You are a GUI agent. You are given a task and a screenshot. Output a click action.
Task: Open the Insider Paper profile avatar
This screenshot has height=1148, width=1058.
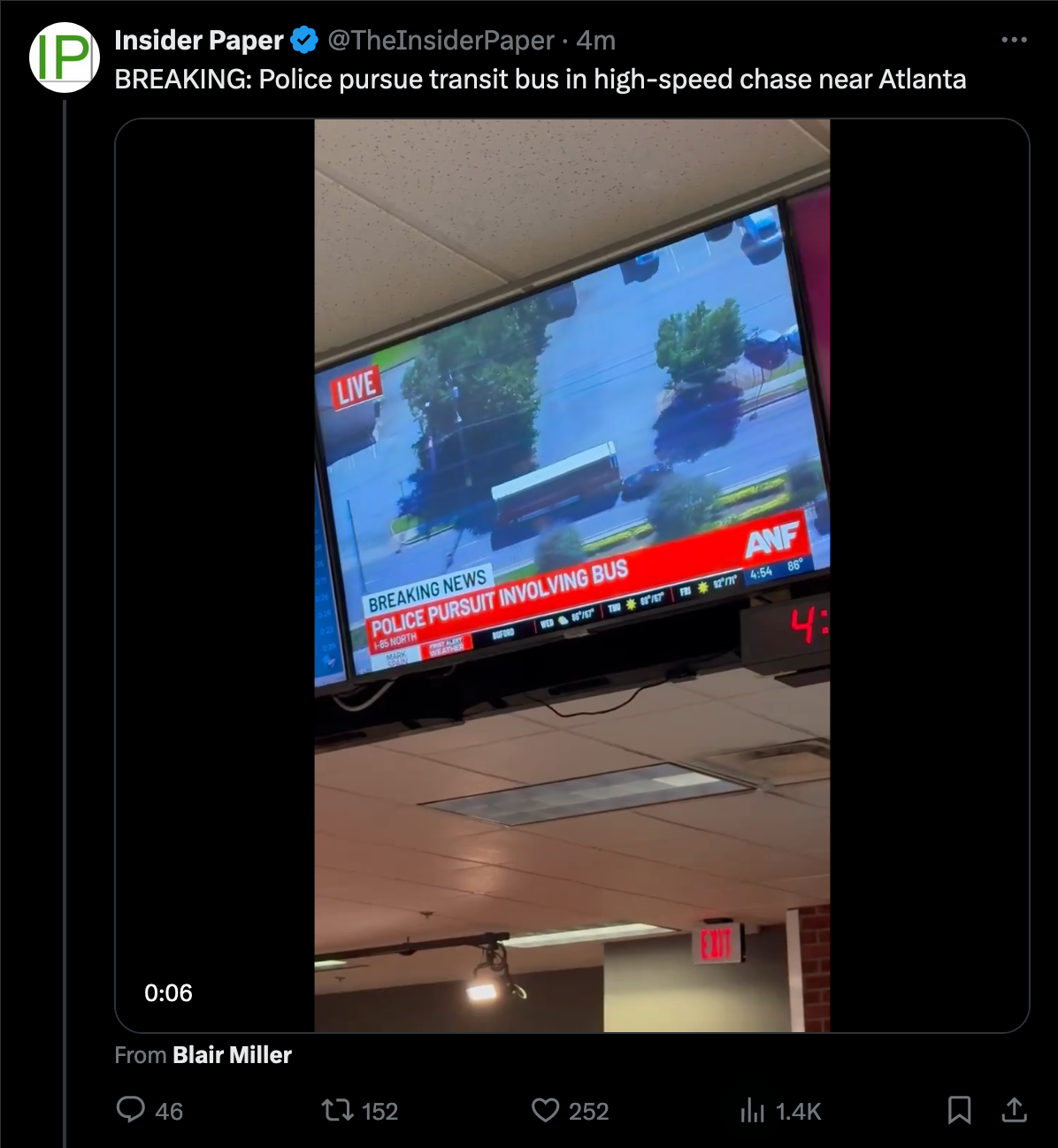pyautogui.click(x=64, y=57)
